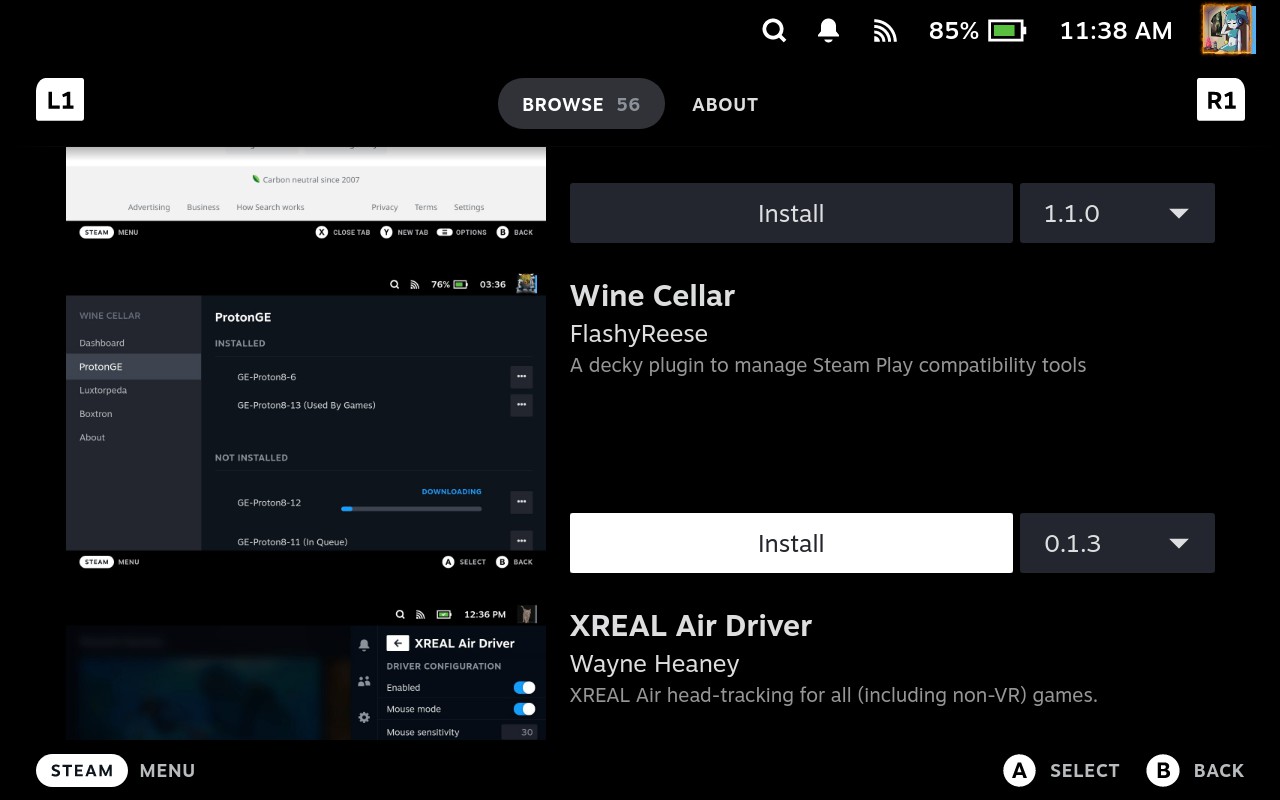Click the Wine Cellar plugin description text
Screen dimensions: 1280x800
(828, 365)
